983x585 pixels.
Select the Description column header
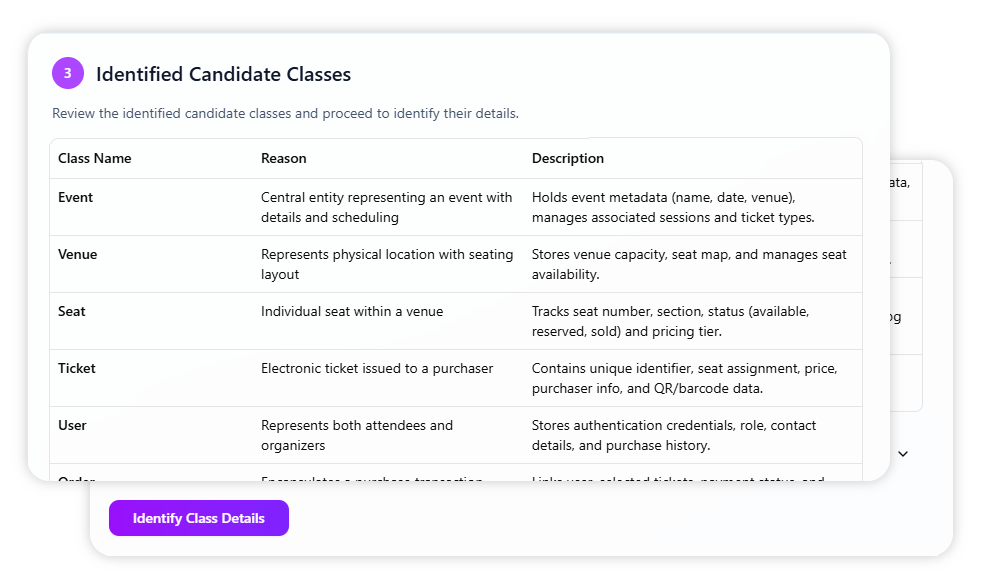coord(568,158)
